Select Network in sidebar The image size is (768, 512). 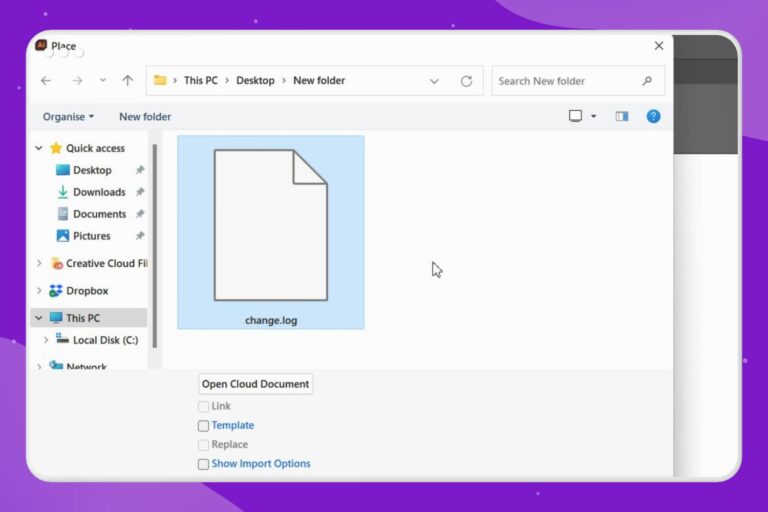pos(86,366)
